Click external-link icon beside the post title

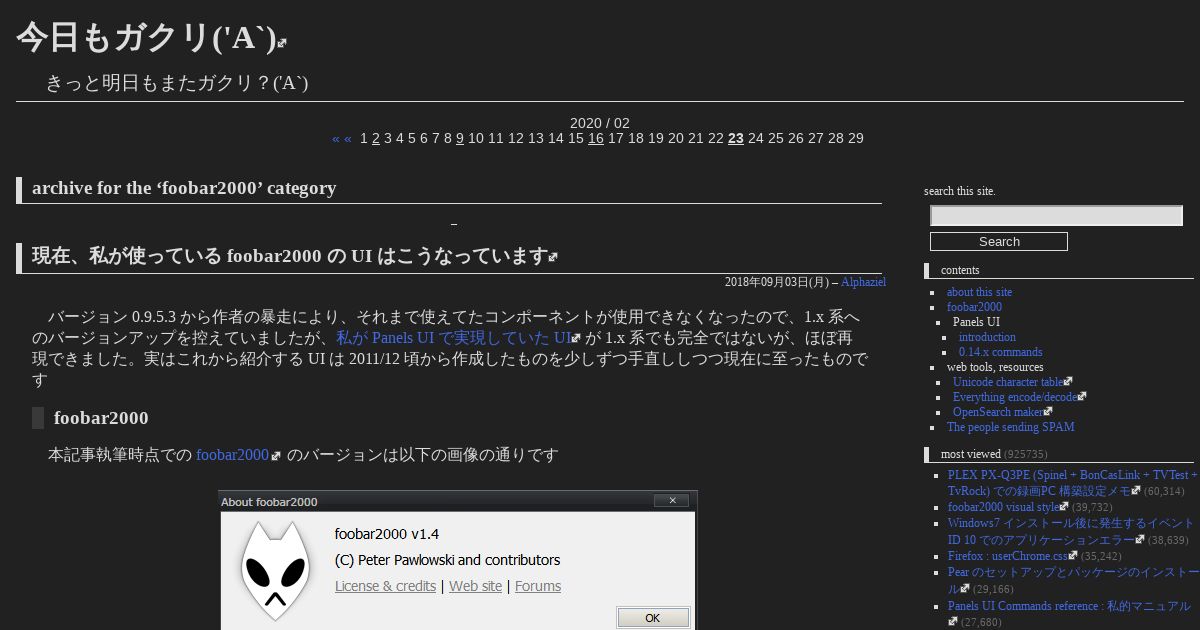click(553, 257)
